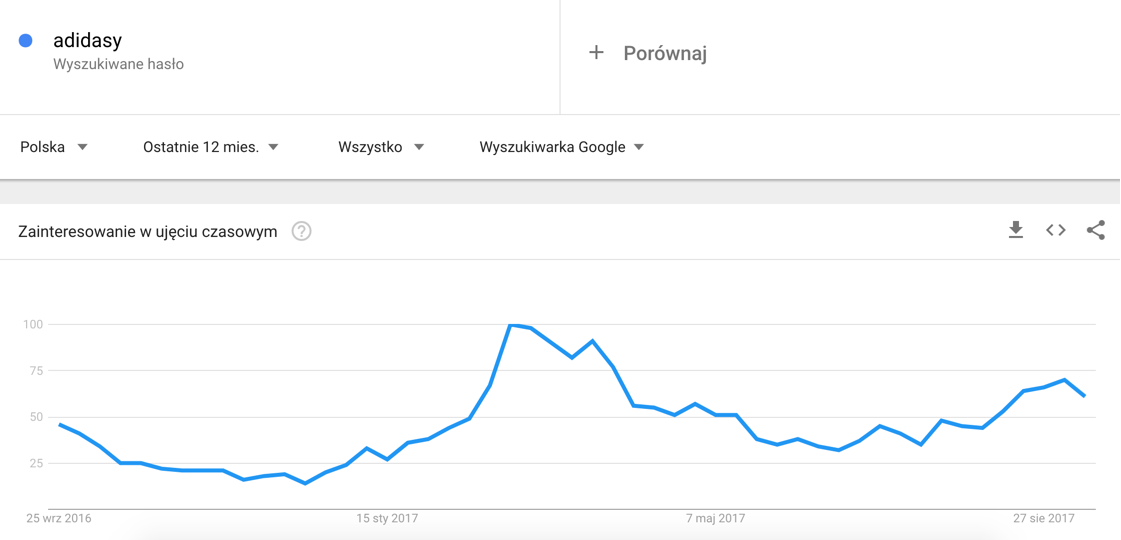1121x540 pixels.
Task: Click the download CSV icon
Action: pos(1015,231)
